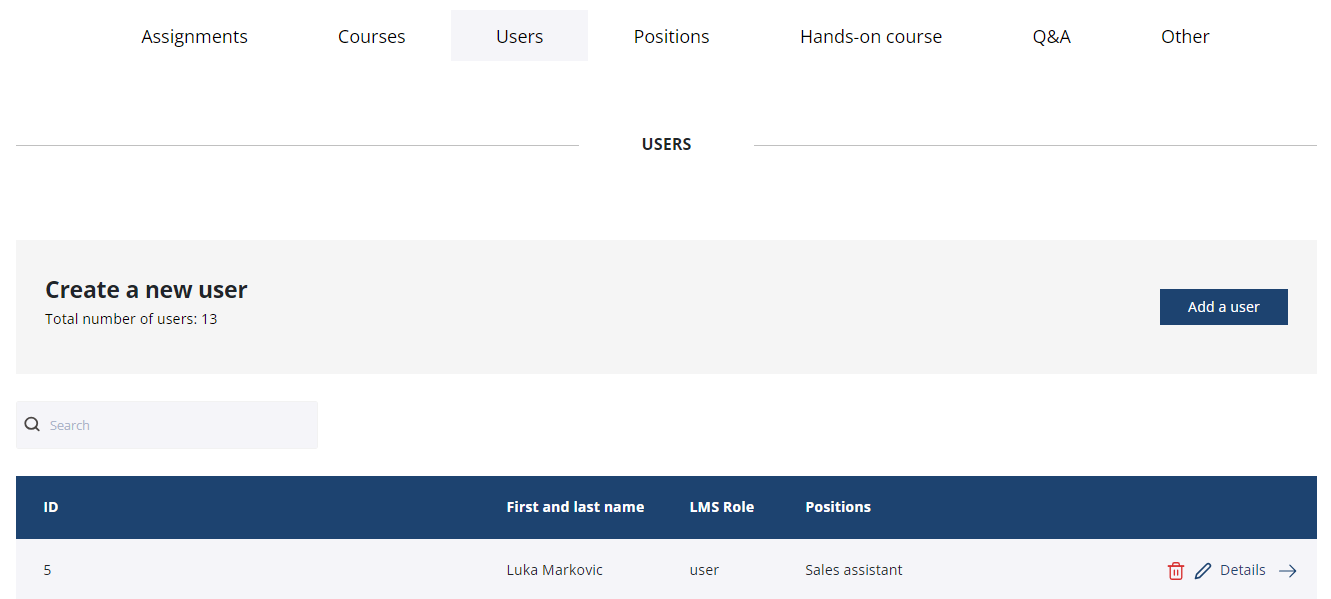
Task: Delete user Luka Markovic with trash icon
Action: [x=1175, y=571]
